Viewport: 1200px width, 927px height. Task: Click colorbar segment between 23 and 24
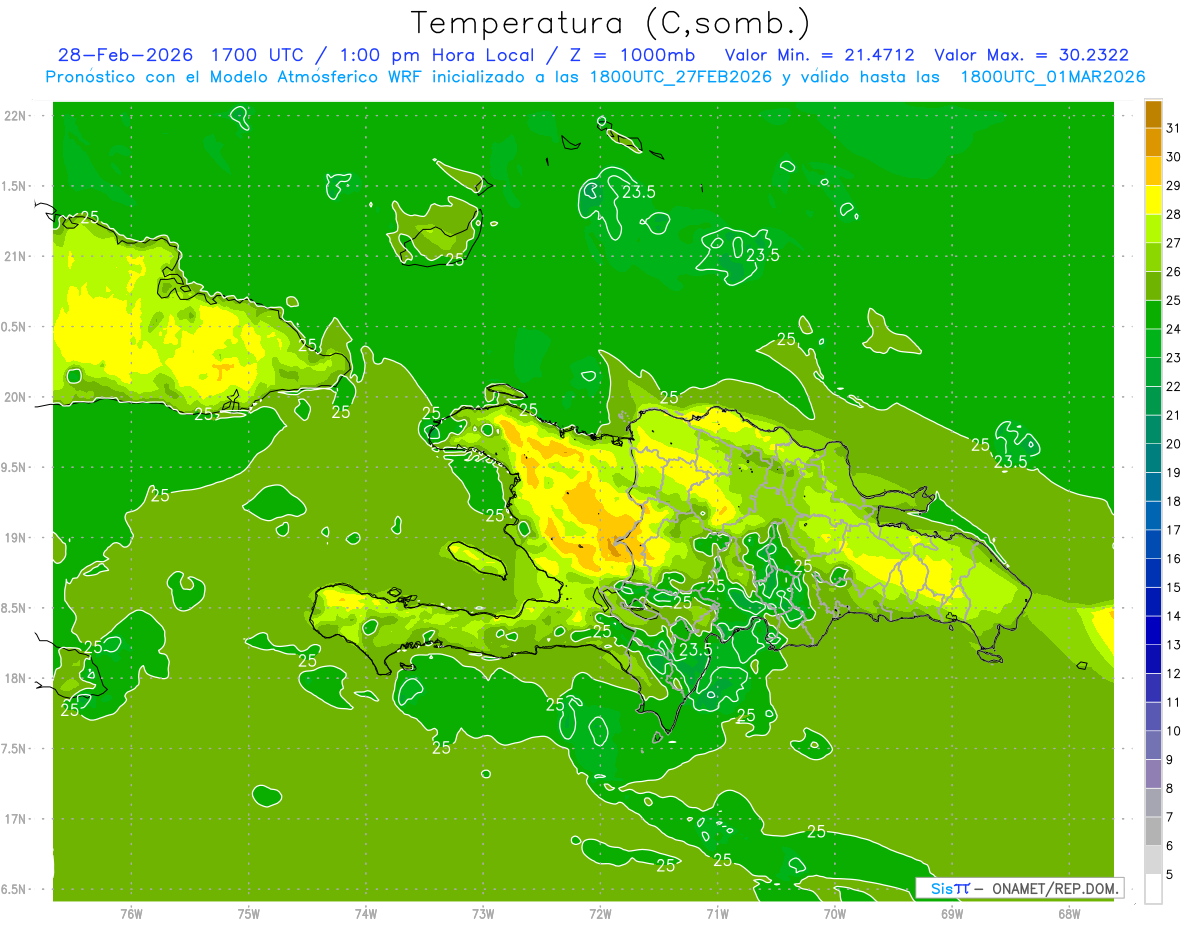point(1153,343)
